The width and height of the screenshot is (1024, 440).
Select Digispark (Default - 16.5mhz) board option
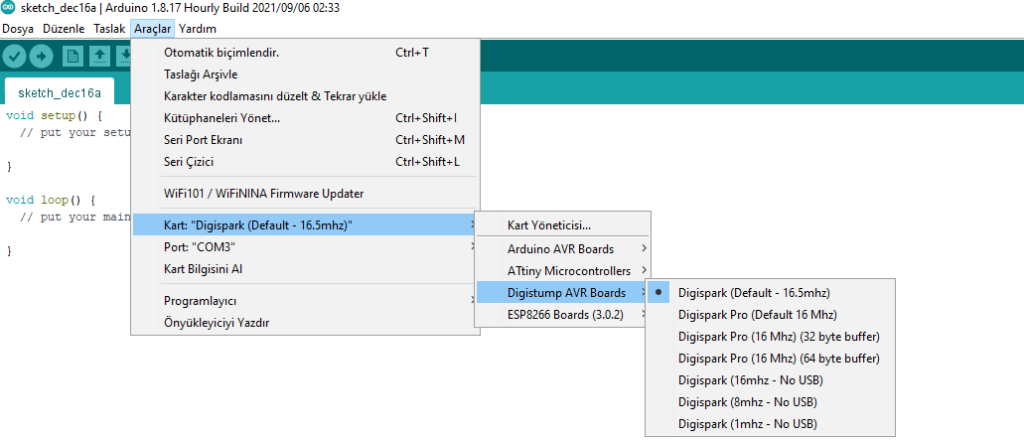pos(754,293)
